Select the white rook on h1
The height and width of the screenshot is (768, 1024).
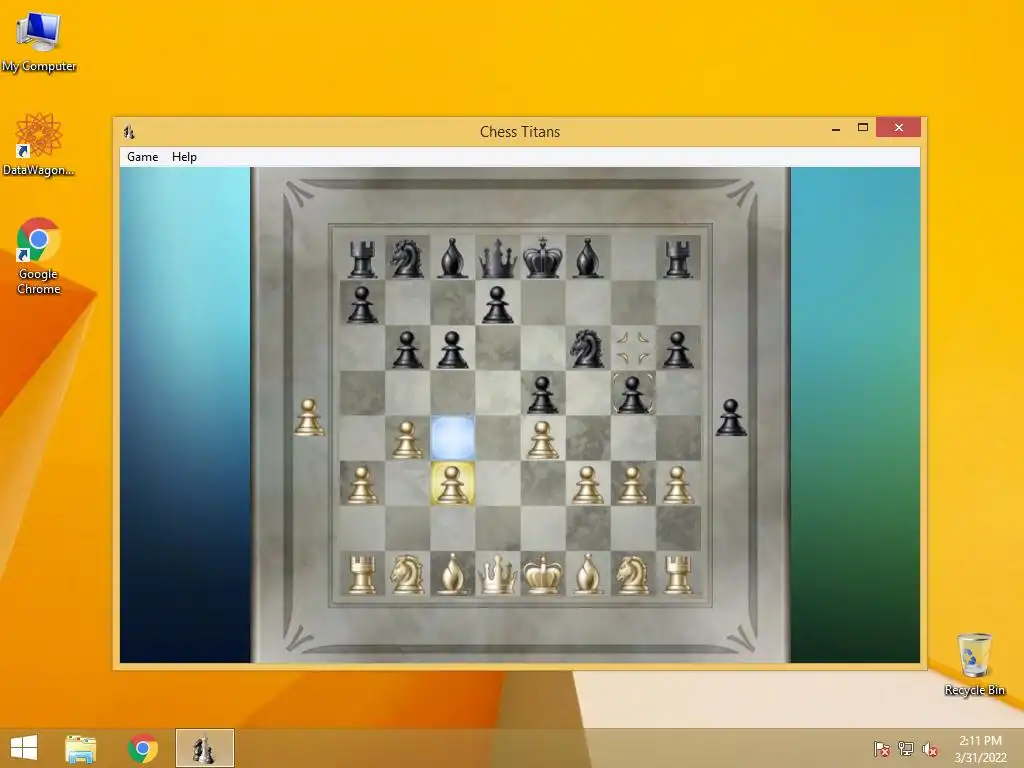tap(678, 575)
